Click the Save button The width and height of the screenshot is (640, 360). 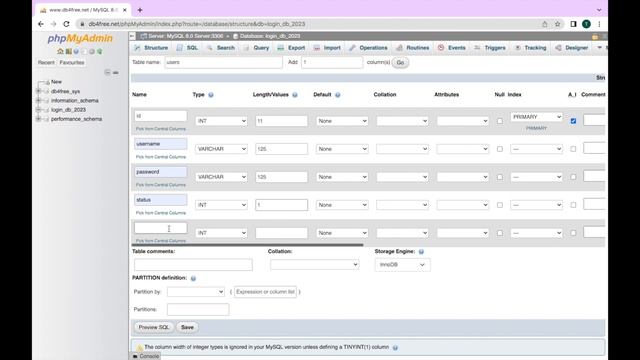(x=187, y=327)
